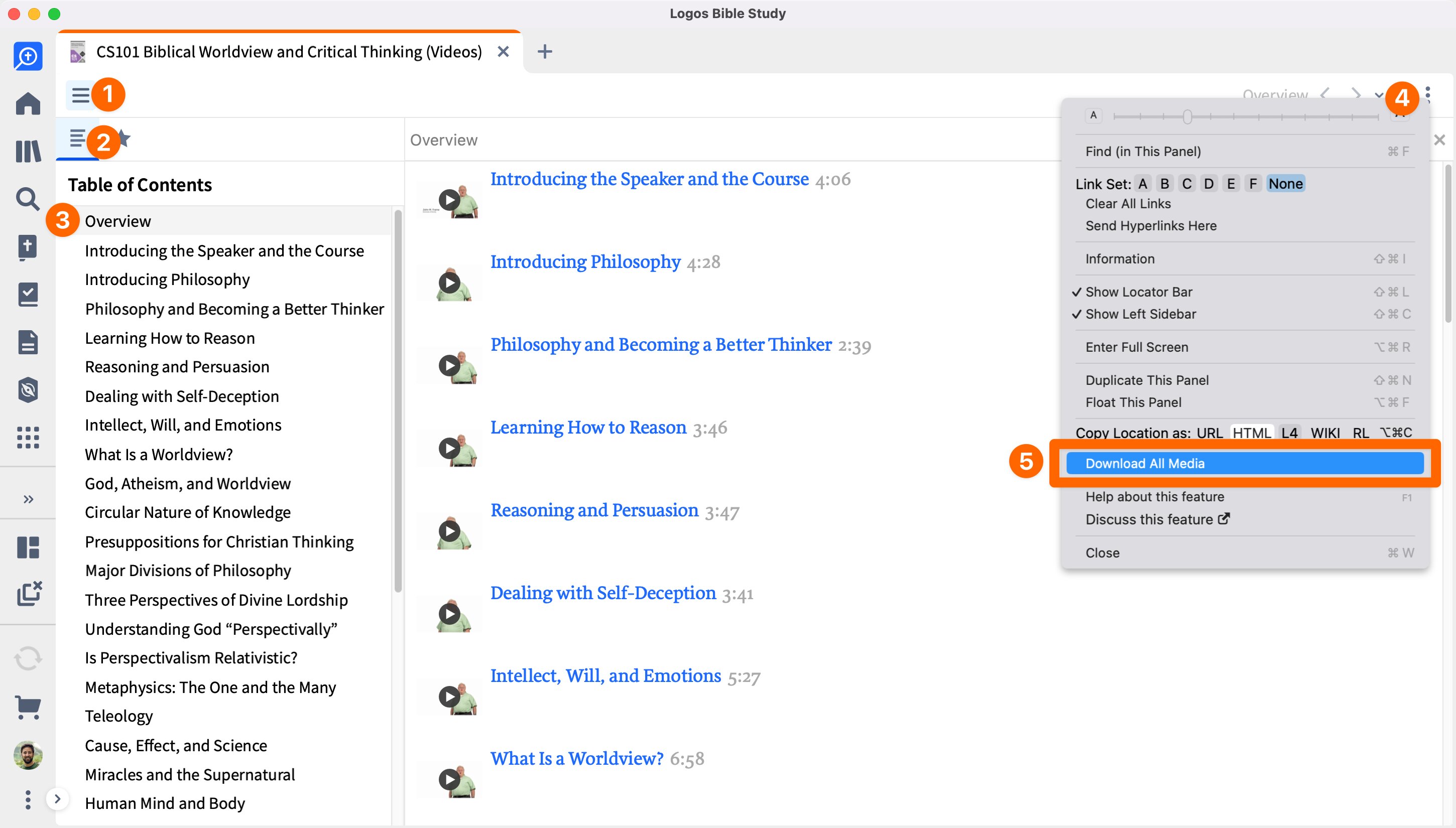Viewport: 1456px width, 828px height.
Task: Expand the sidebar round arrow button
Action: (x=57, y=799)
